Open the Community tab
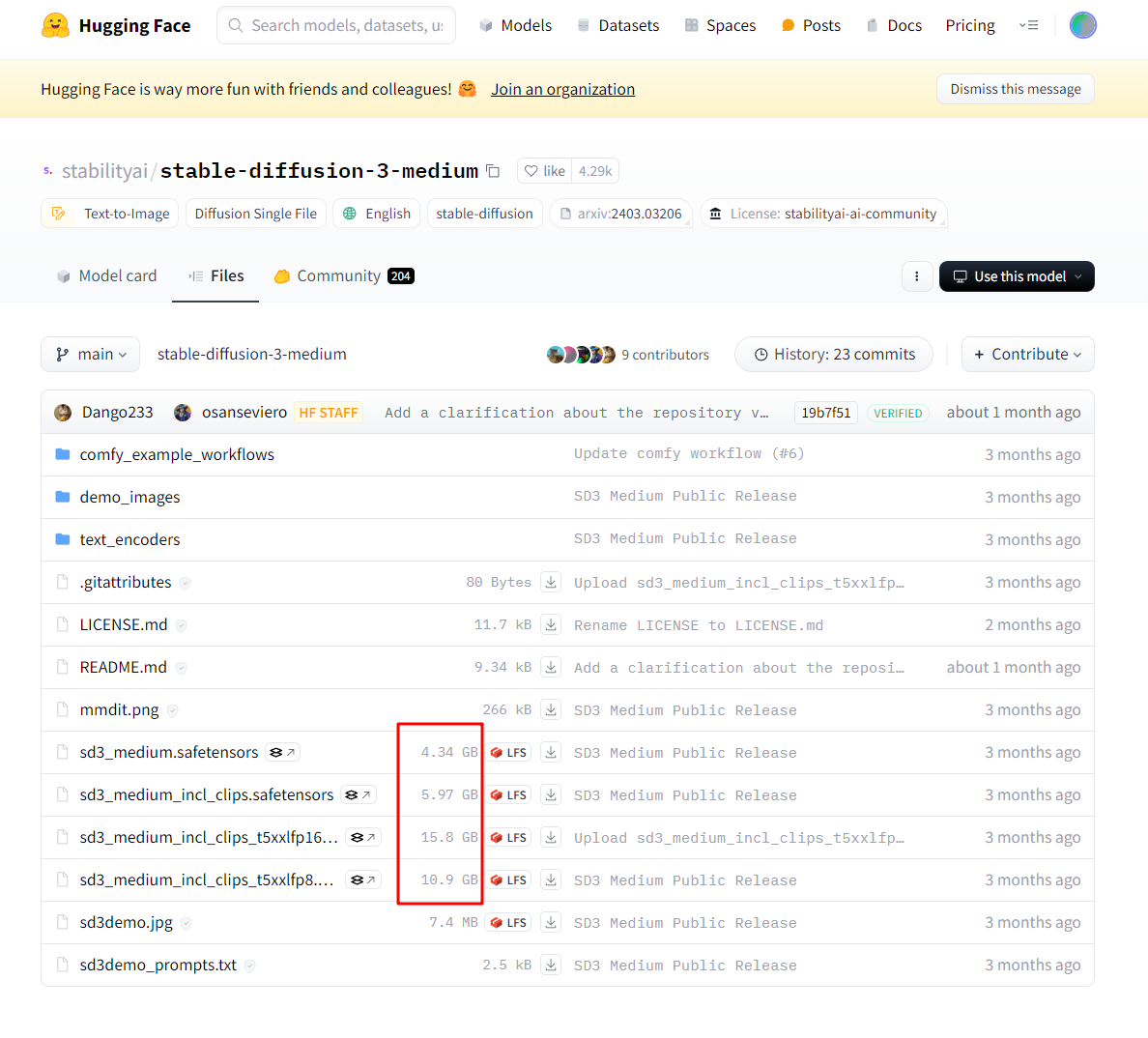Screen dimensions: 1148x1038 point(344,276)
